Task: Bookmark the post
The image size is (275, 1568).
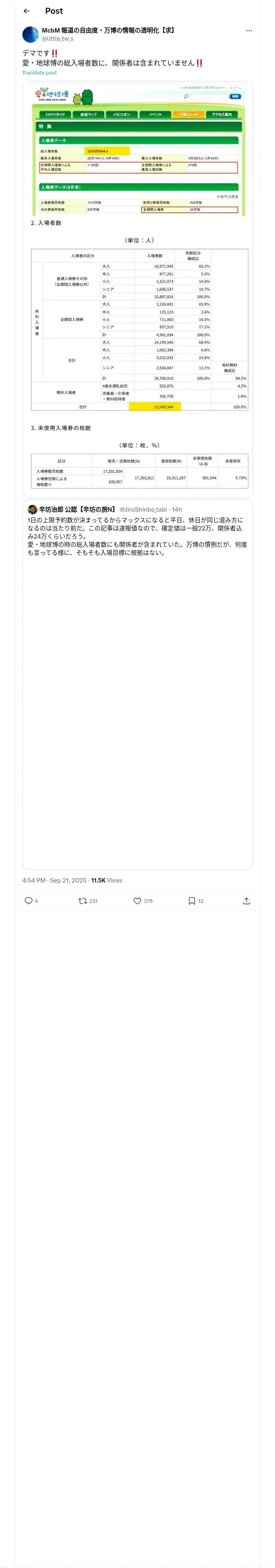Action: tap(191, 901)
